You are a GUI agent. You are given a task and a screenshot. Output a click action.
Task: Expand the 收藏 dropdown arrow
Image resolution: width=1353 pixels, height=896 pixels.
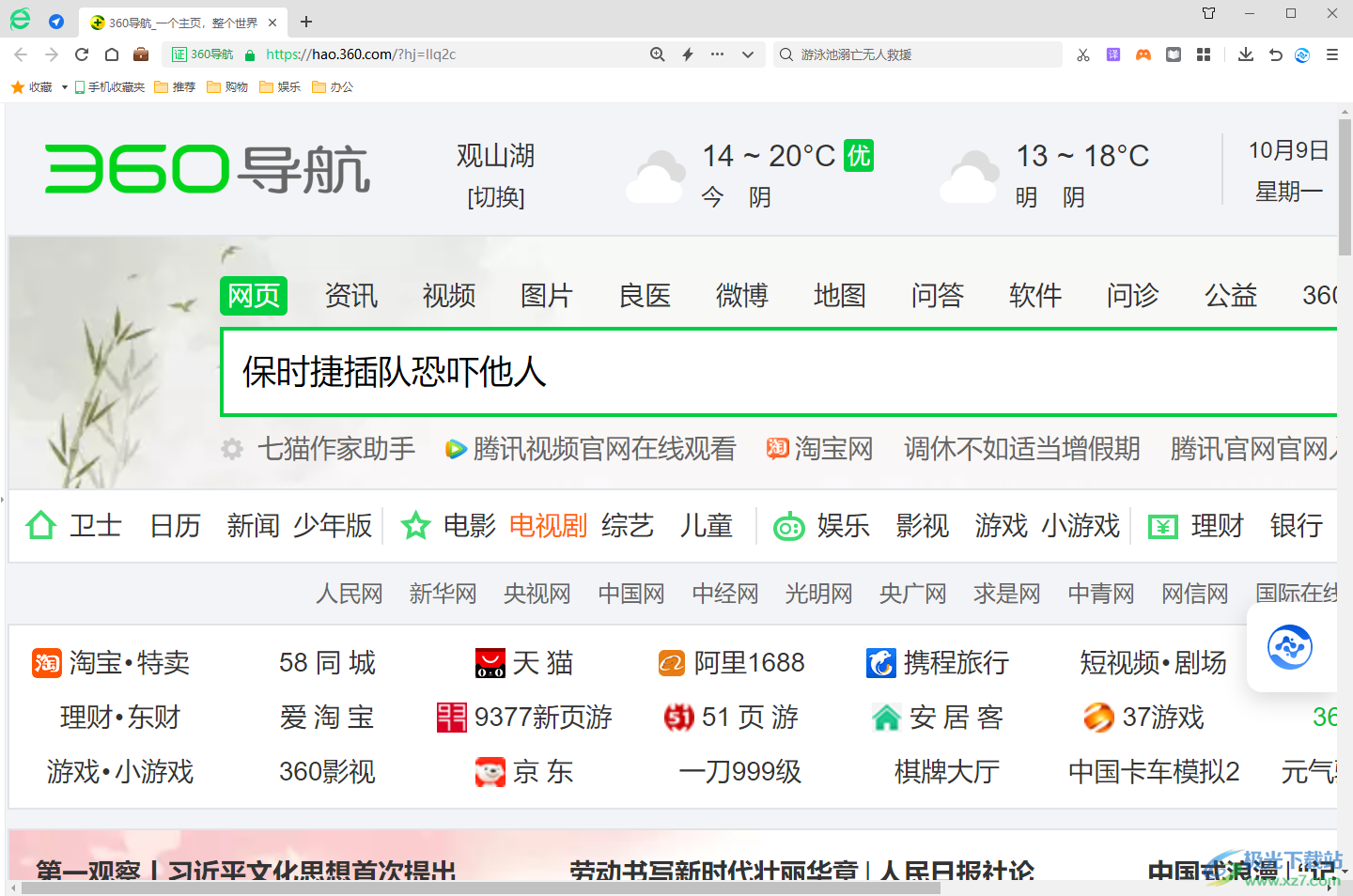click(64, 87)
